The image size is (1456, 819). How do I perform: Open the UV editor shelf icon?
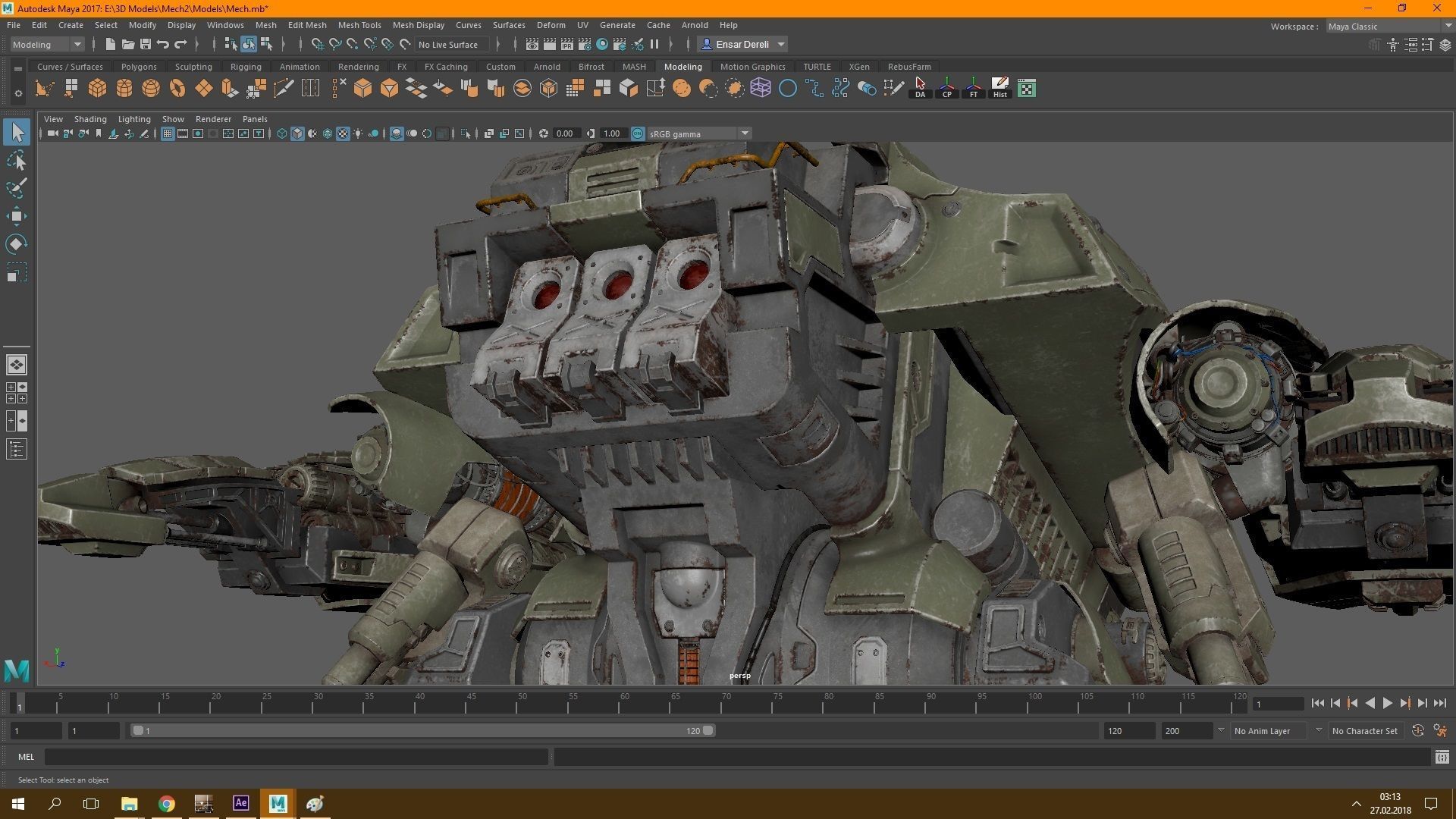point(1027,89)
